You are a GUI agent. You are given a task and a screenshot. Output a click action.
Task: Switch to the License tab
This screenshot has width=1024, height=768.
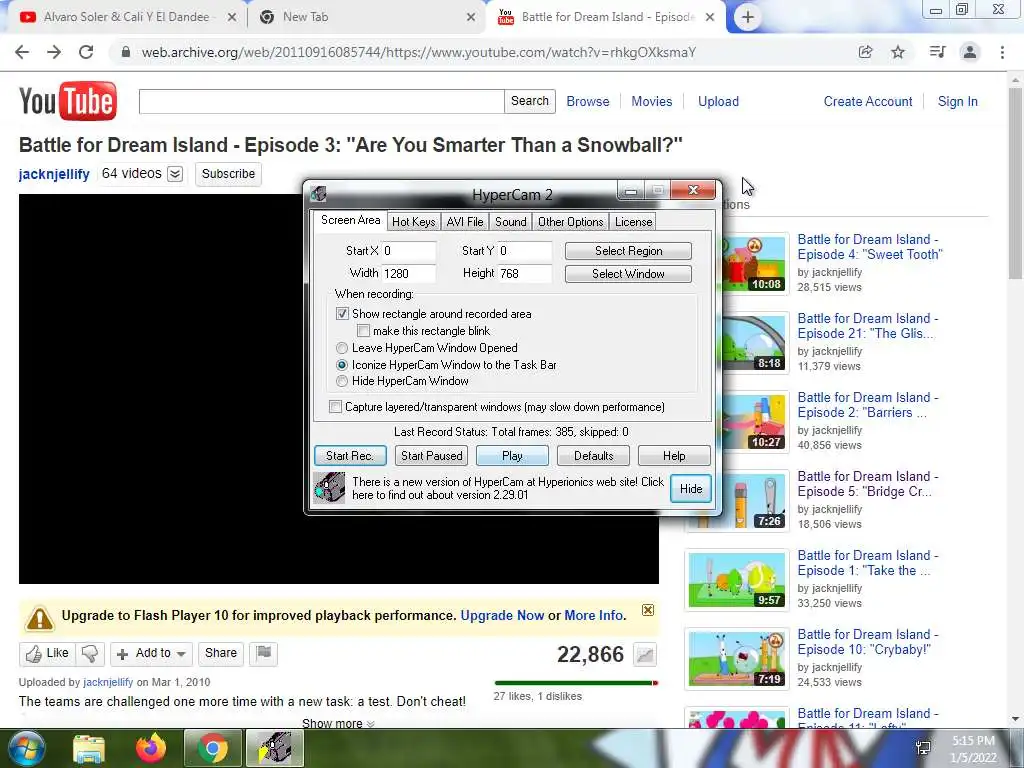[x=633, y=222]
